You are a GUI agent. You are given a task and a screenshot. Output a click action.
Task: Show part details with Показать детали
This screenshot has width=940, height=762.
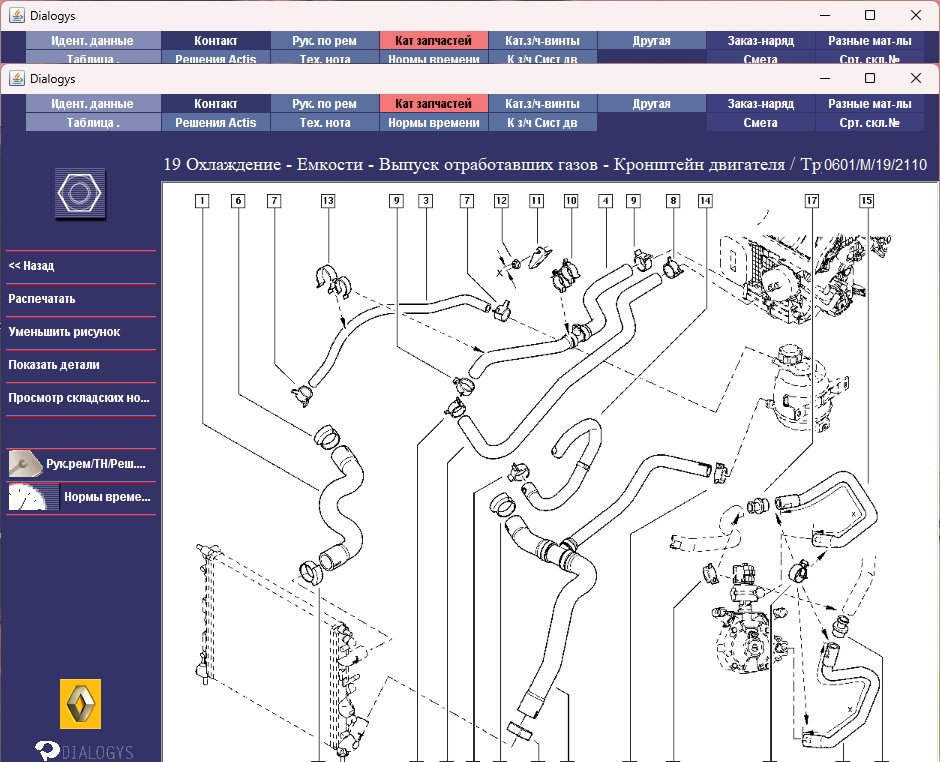click(x=54, y=365)
